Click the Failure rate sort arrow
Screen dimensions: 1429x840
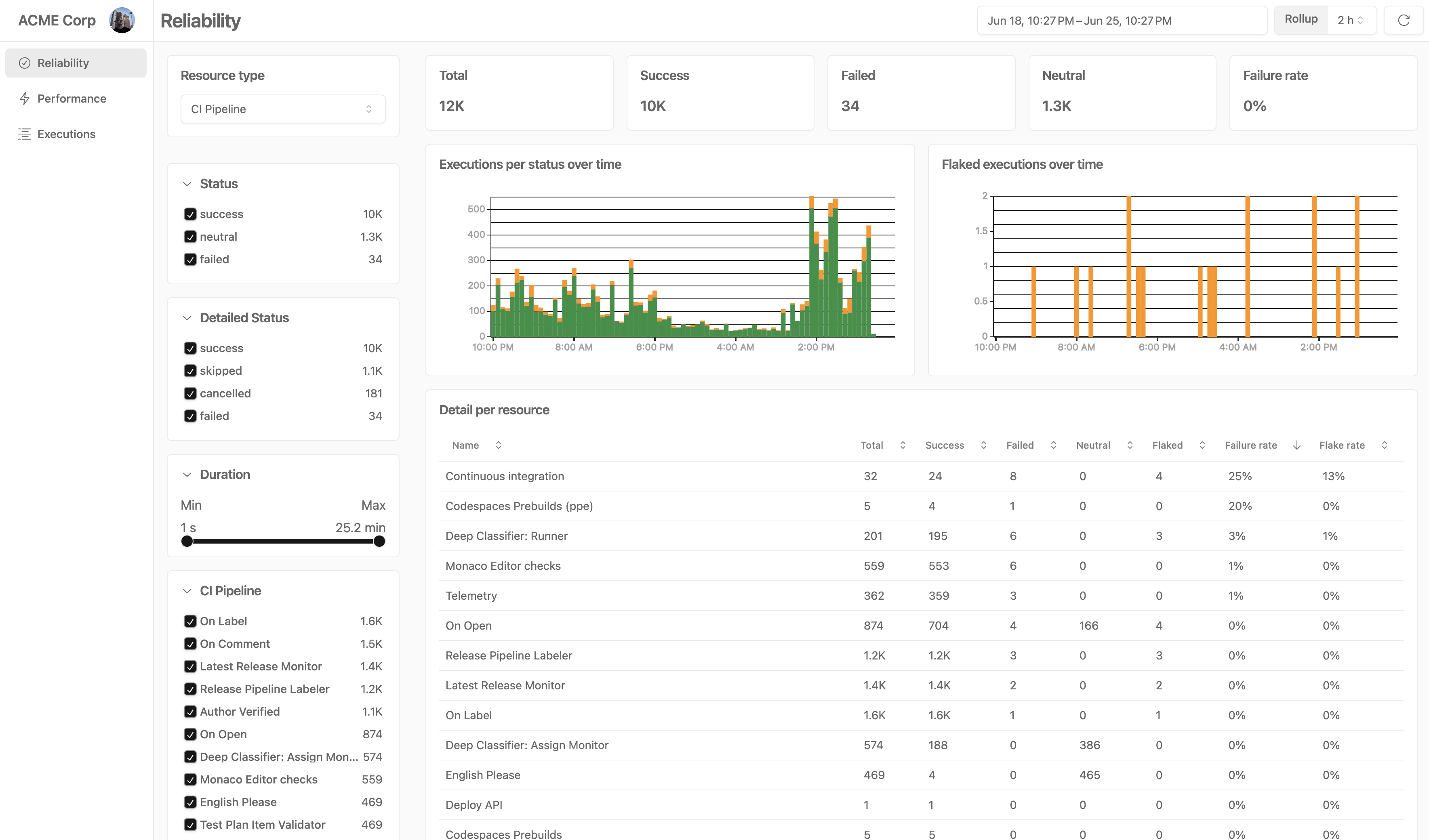coord(1296,445)
